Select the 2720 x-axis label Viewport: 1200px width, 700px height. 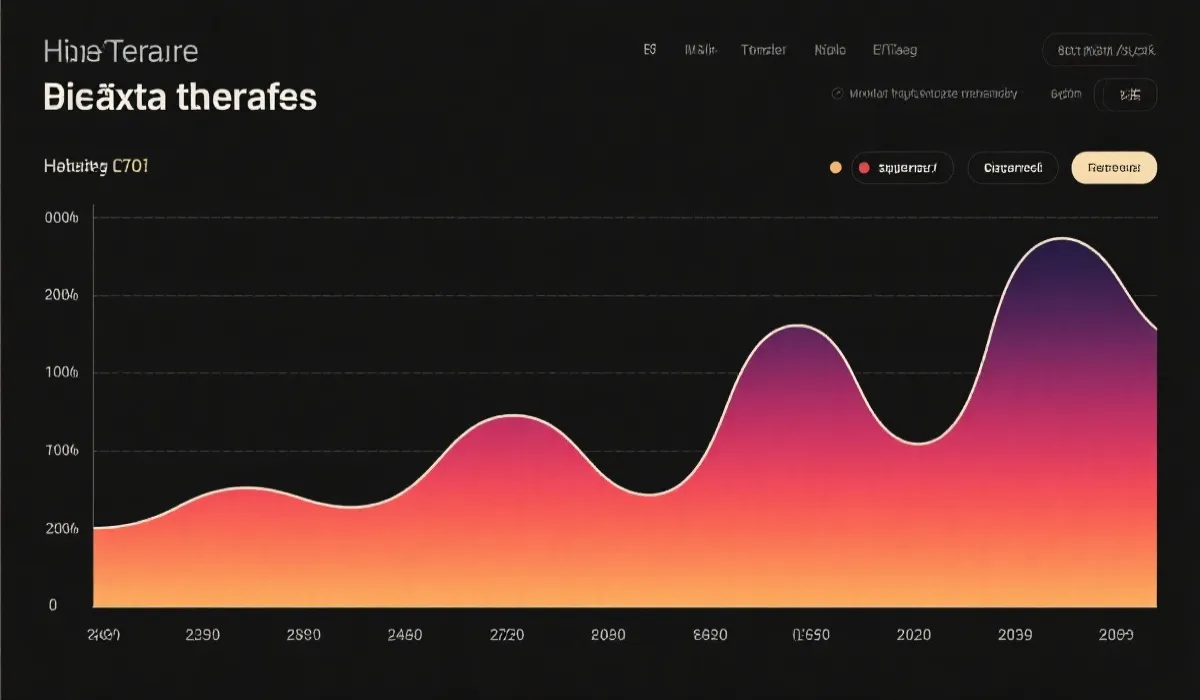tap(507, 635)
